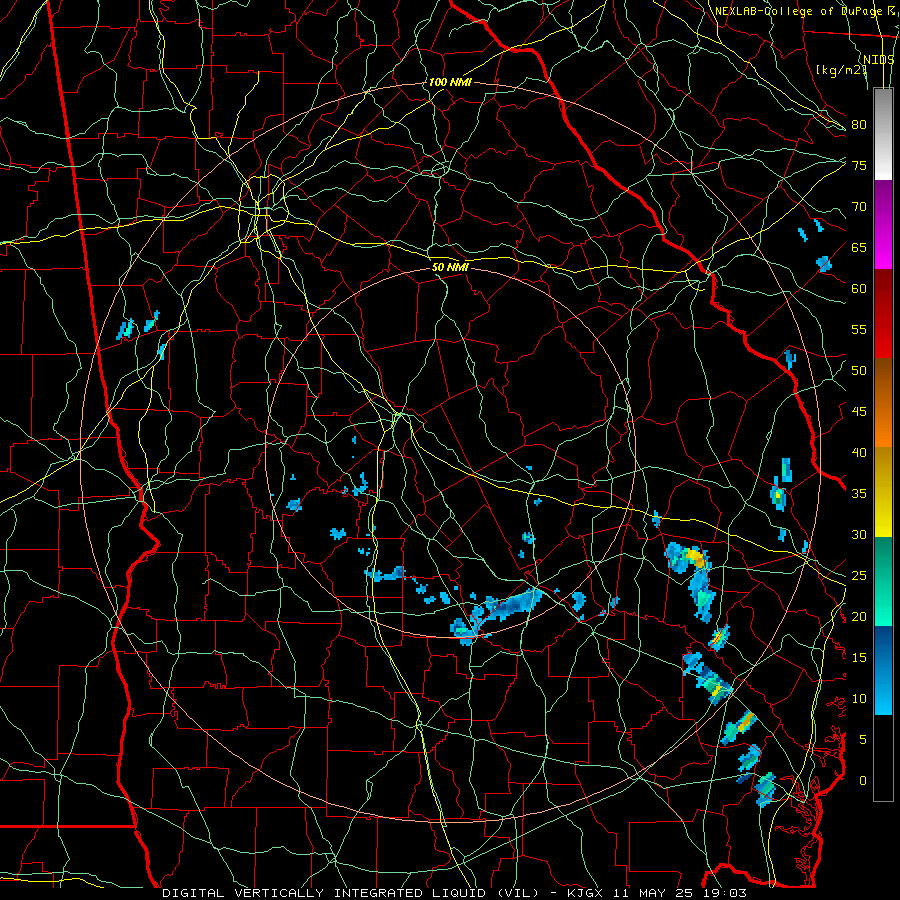Select the 10 value on the VIL scale
The image size is (900, 900).
859,699
